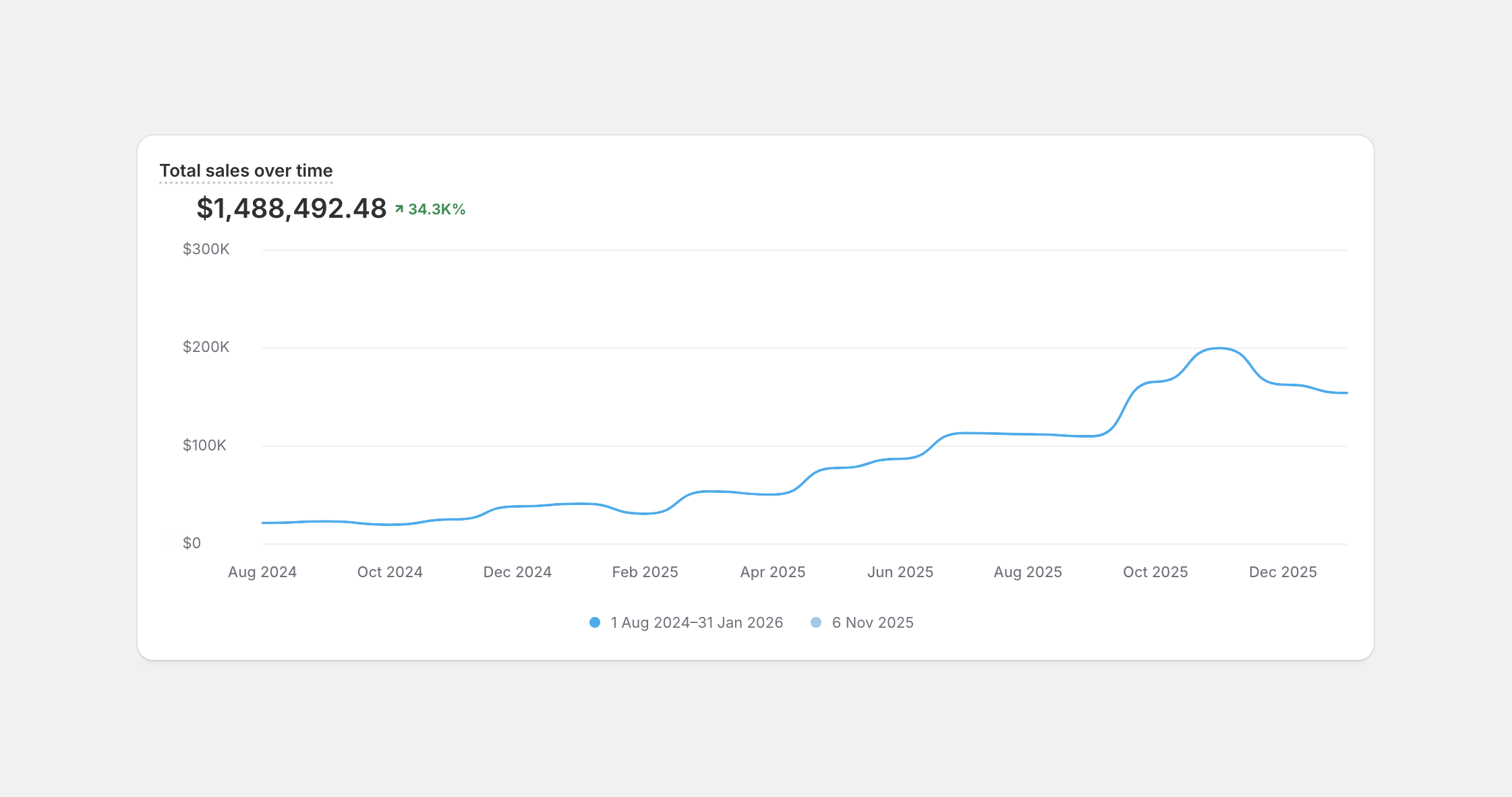Click the sales line peak near $200K
The height and width of the screenshot is (797, 1512).
[x=1218, y=349]
